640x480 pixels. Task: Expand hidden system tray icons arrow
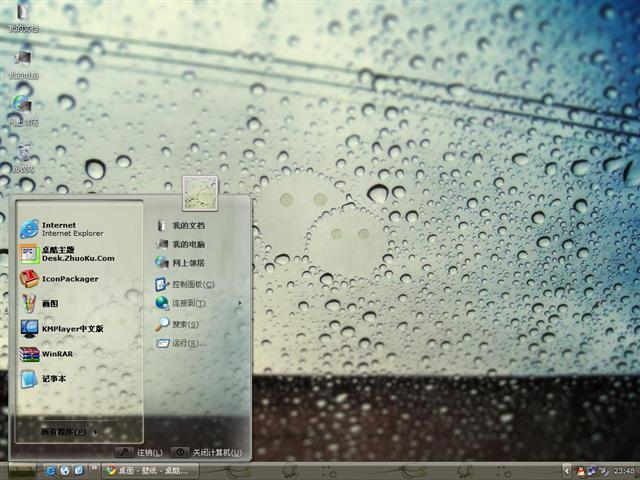(x=567, y=471)
